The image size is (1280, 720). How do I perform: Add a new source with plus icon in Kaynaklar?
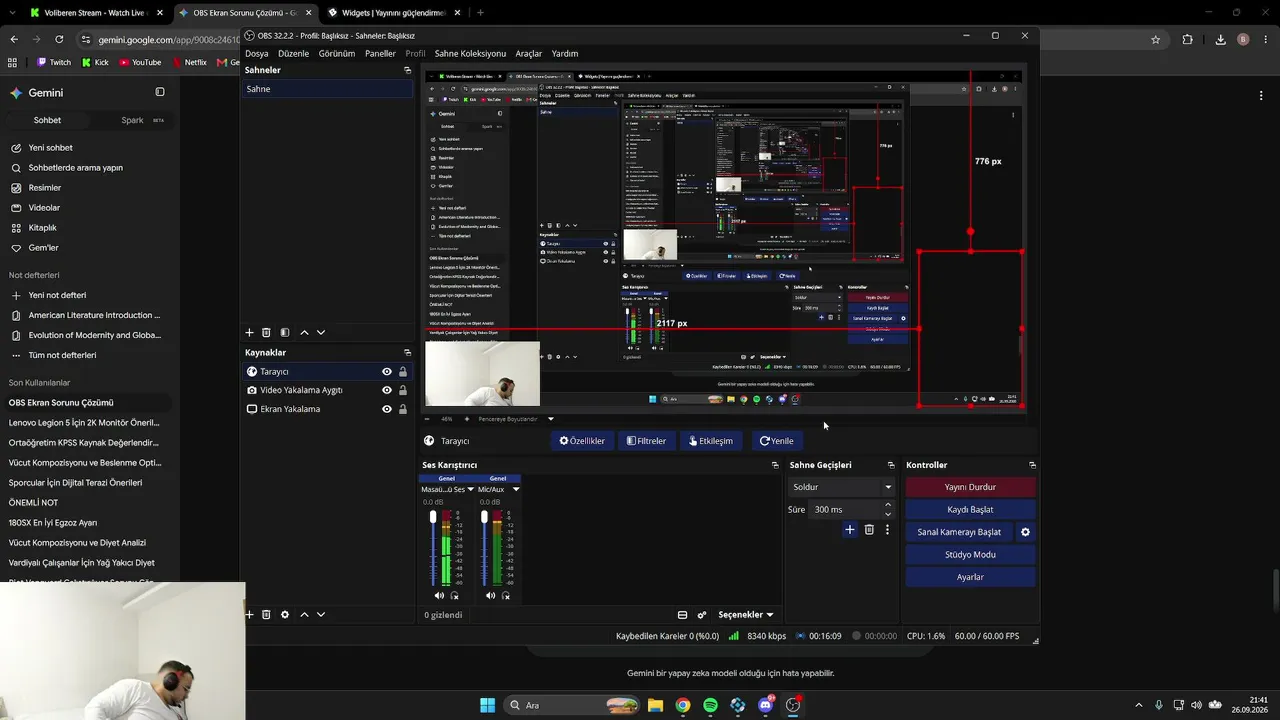pyautogui.click(x=250, y=614)
